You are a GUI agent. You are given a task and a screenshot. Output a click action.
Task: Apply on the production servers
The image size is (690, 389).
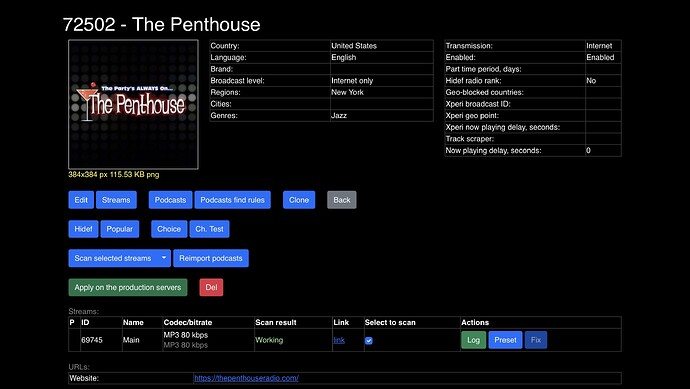[128, 287]
